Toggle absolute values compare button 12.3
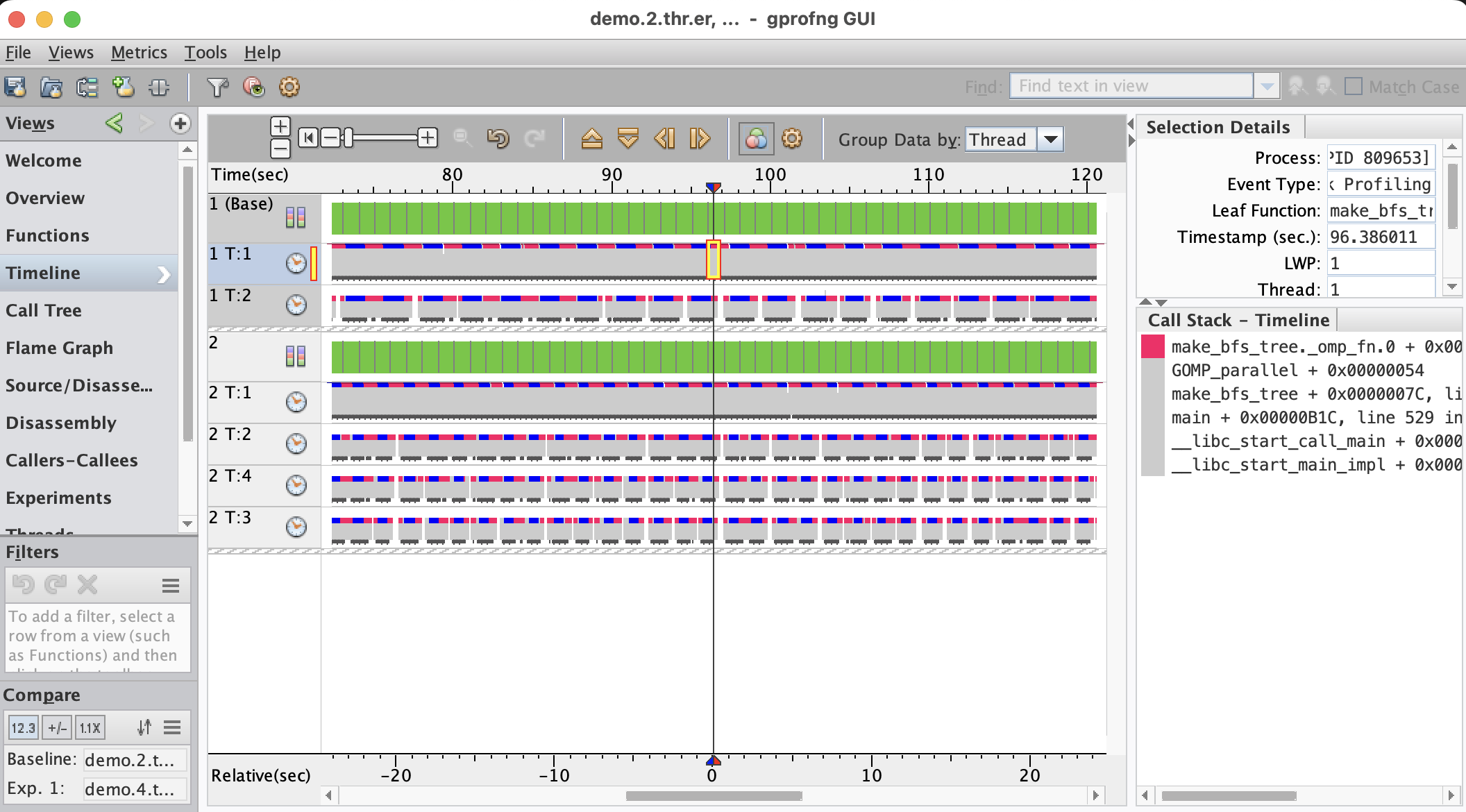 tap(23, 727)
